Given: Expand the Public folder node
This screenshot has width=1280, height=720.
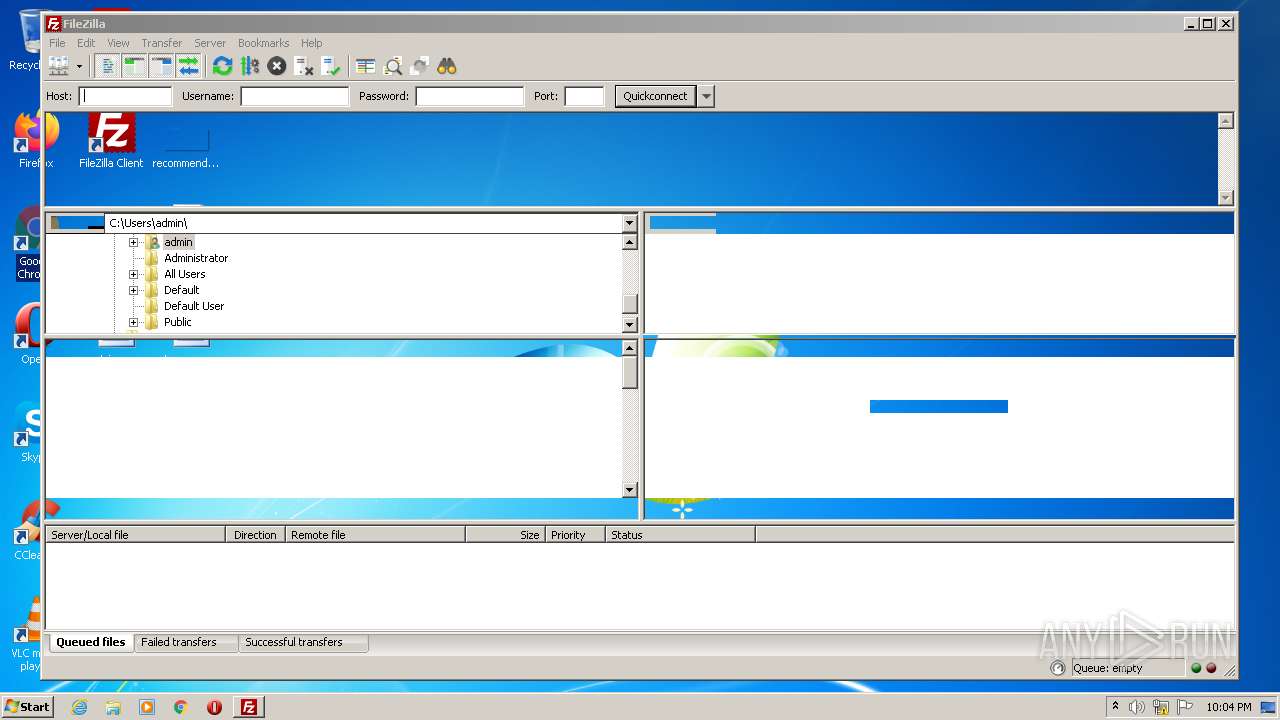Looking at the screenshot, I should [133, 322].
